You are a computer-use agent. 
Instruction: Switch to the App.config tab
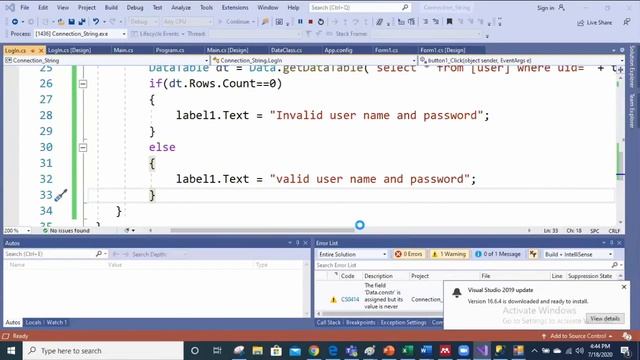(338, 50)
